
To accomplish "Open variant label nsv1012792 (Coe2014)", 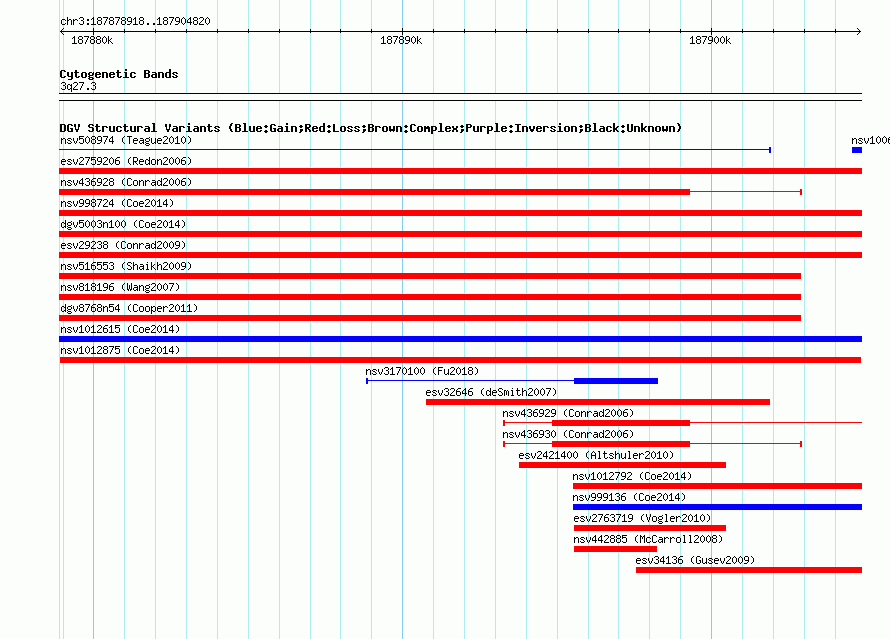I will 632,476.
